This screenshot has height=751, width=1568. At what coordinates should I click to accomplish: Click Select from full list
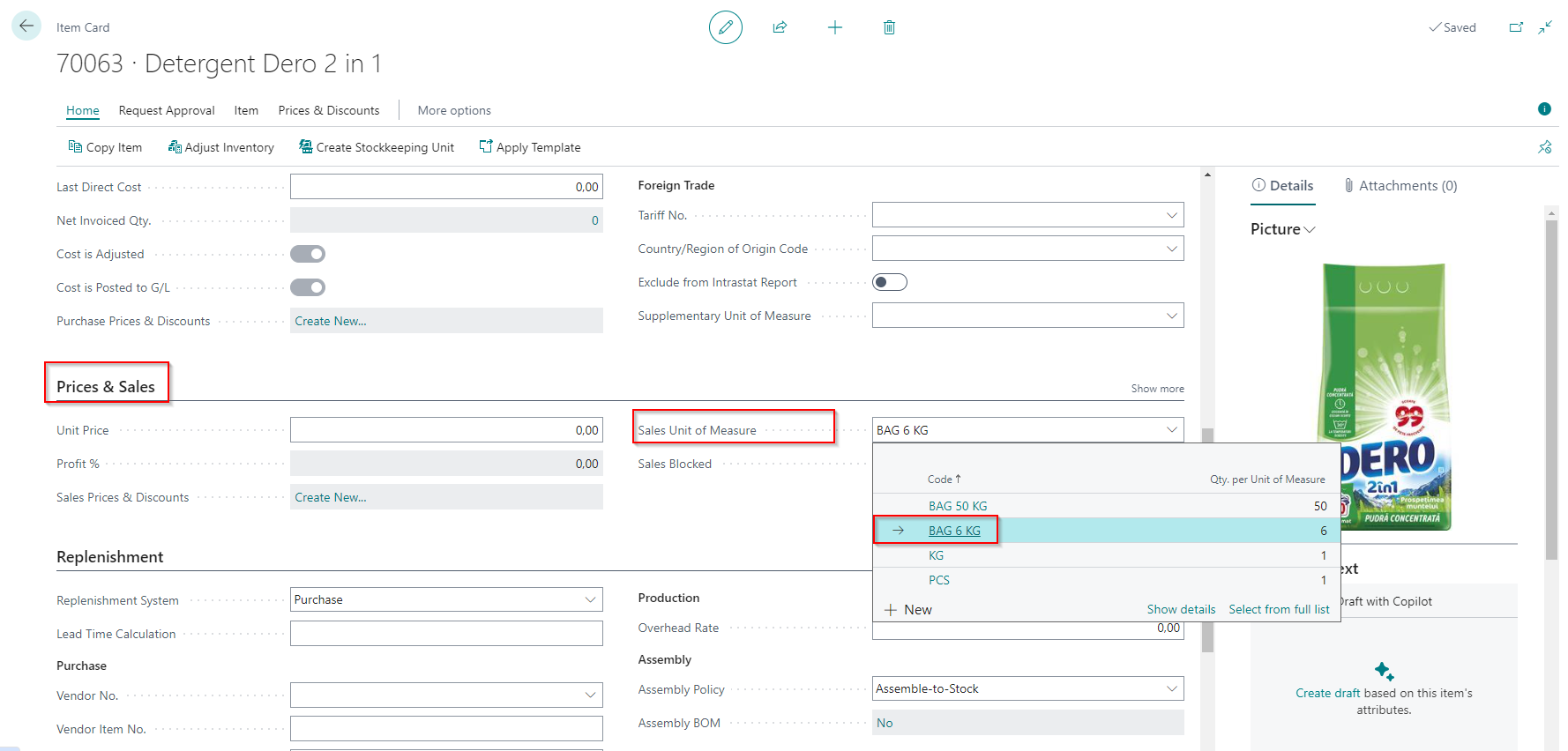[1279, 609]
